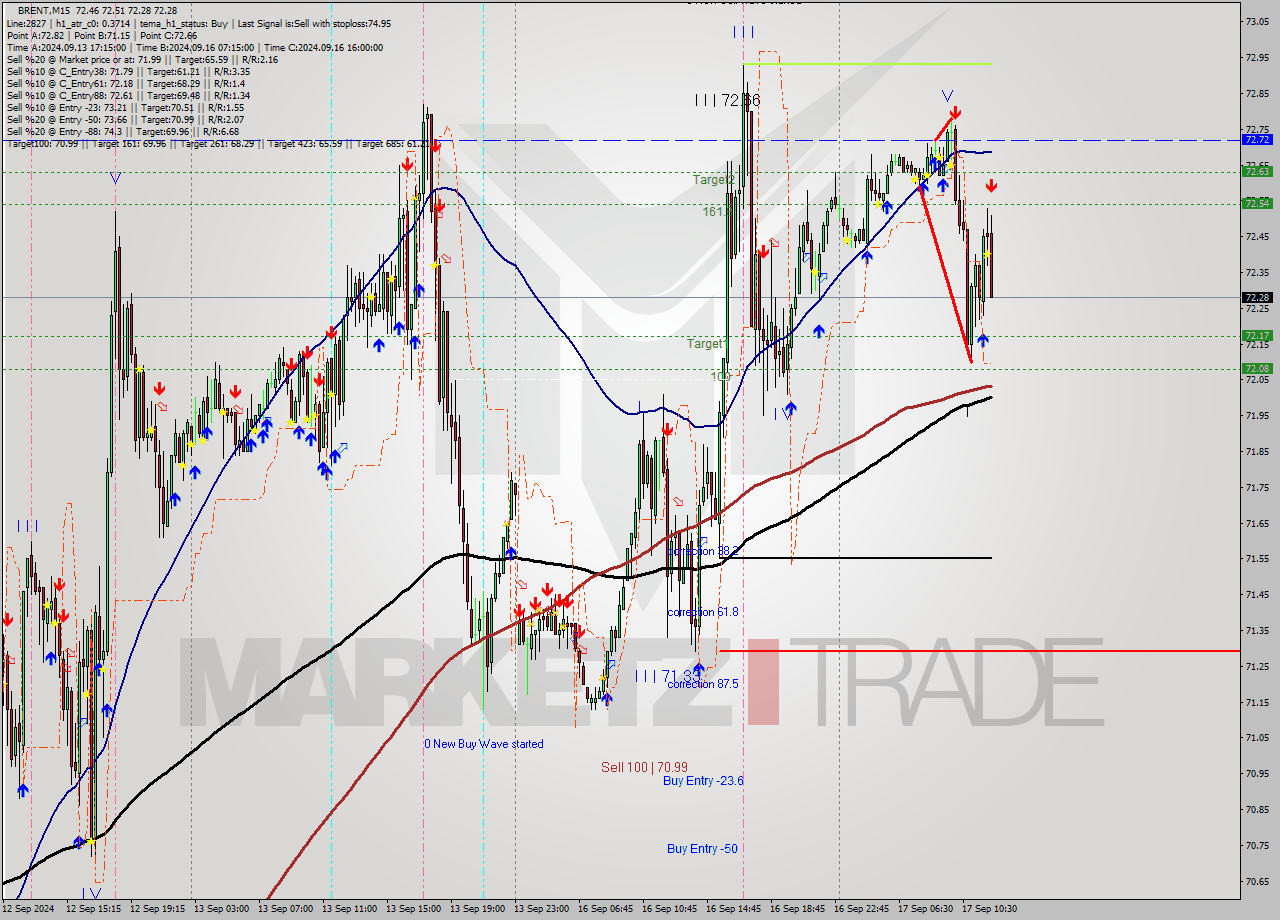
Task: Click the 71.55 price axis value
Action: (x=1257, y=558)
